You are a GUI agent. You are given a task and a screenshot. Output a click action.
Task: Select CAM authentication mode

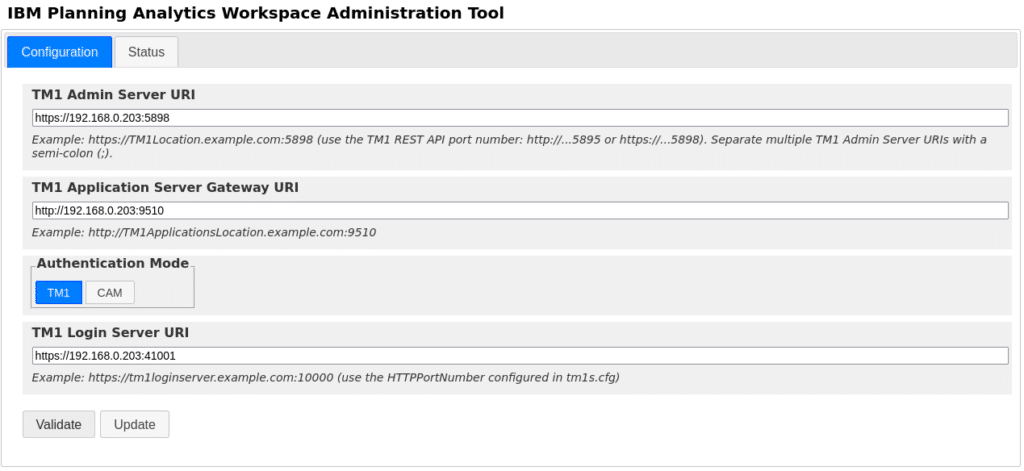coord(110,293)
